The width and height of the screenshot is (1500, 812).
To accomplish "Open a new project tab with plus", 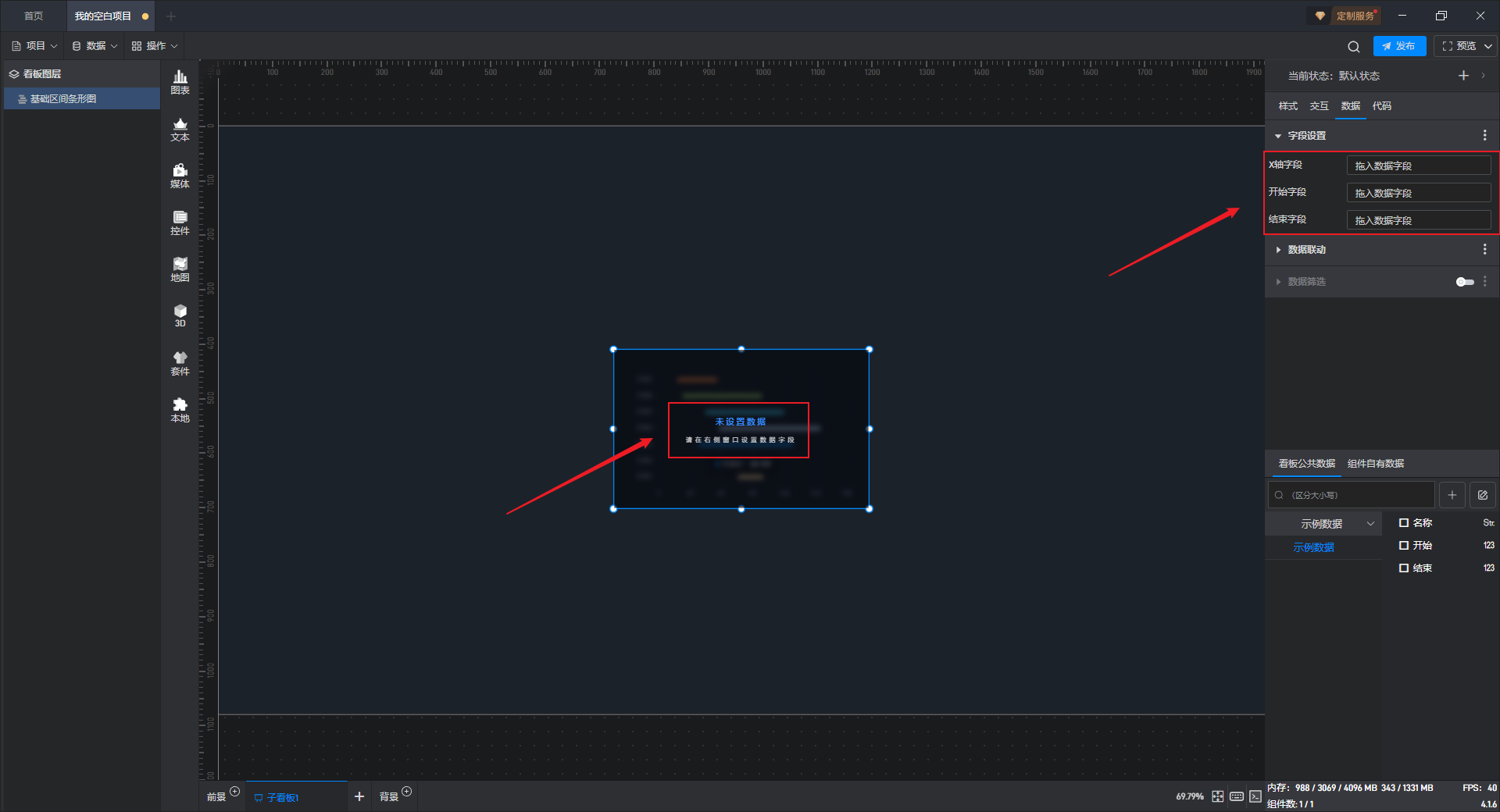I will (171, 16).
